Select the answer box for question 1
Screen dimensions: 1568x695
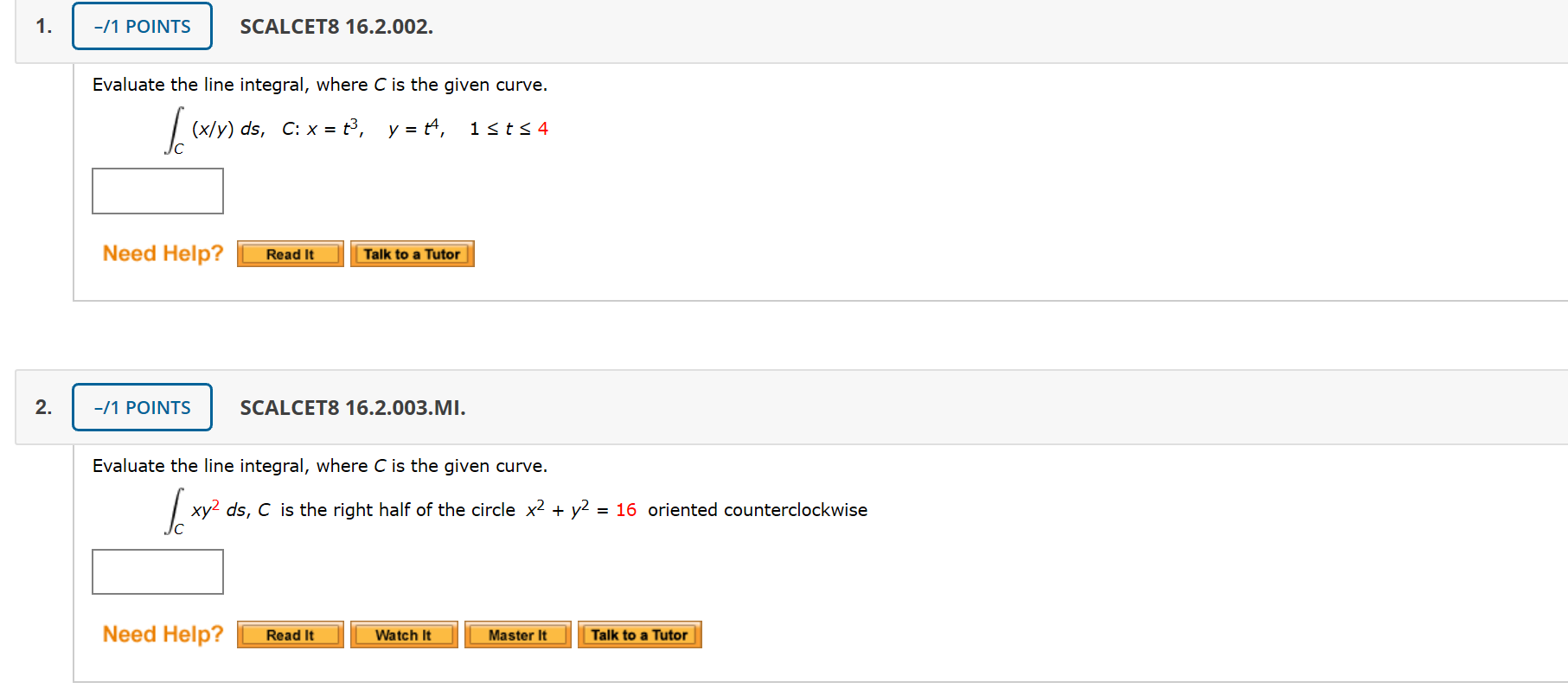(x=157, y=190)
